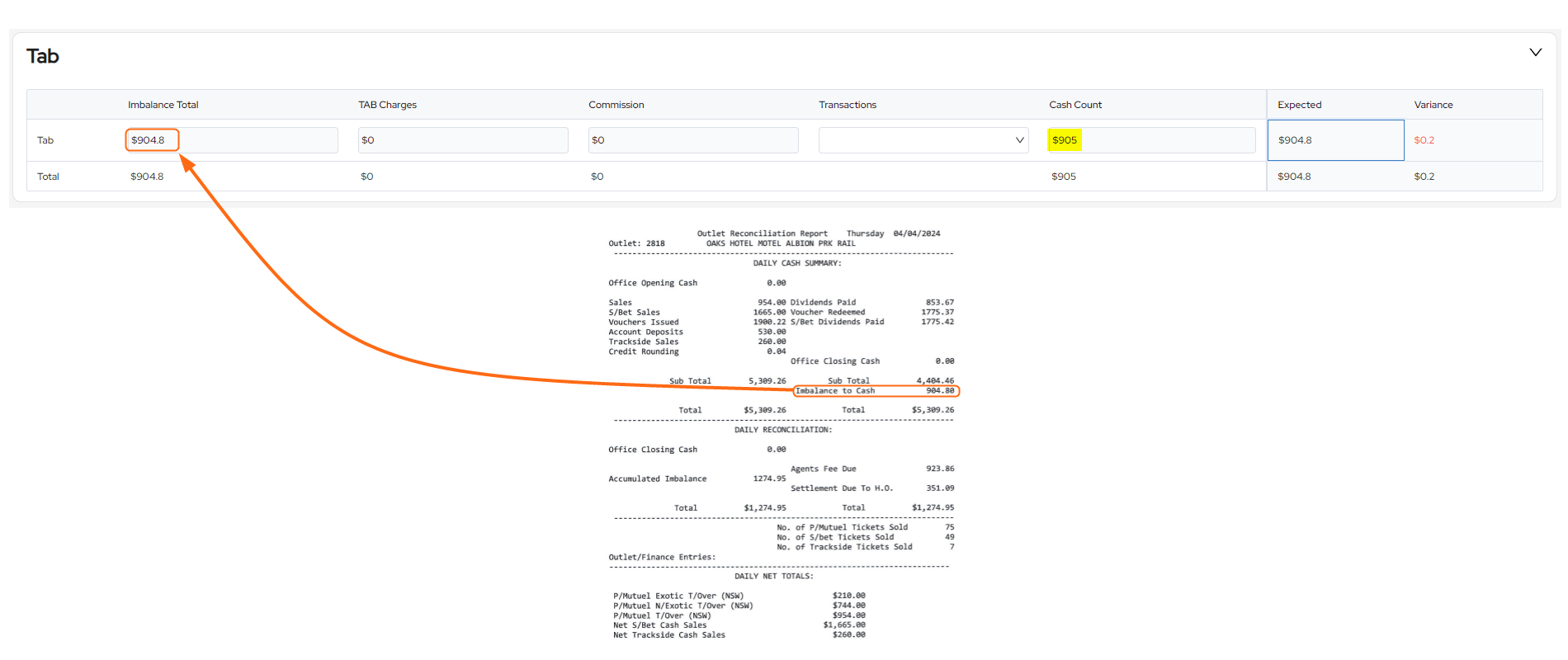This screenshot has width=1568, height=660.
Task: Click the Expected column header
Action: click(1299, 105)
